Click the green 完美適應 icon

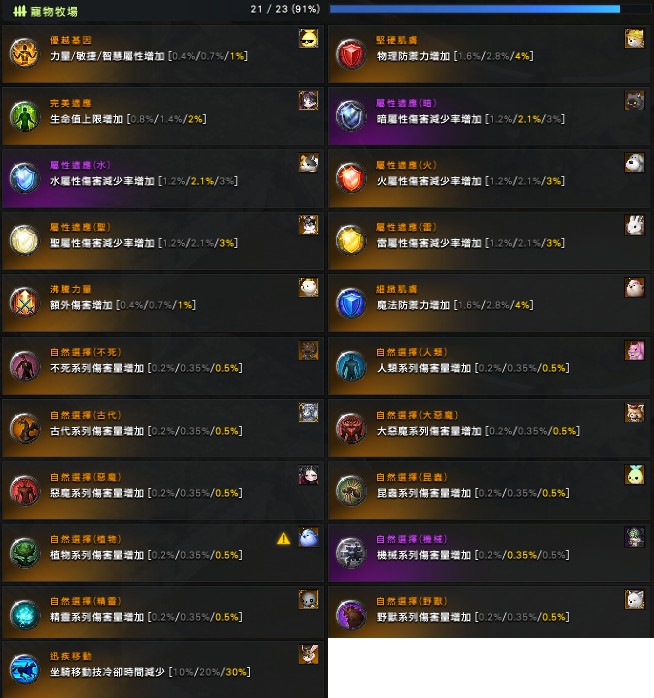pyautogui.click(x=24, y=117)
